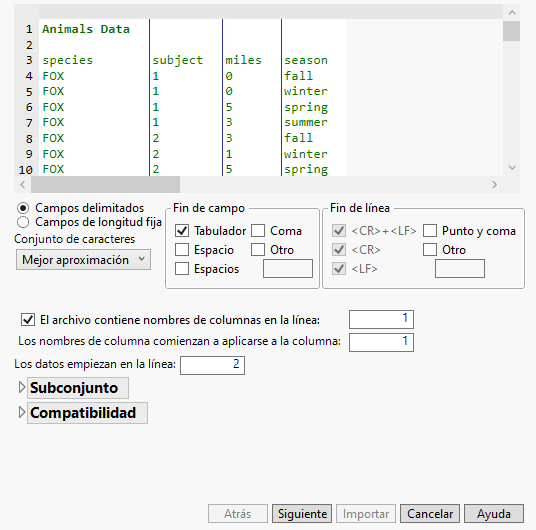Image resolution: width=536 pixels, height=530 pixels.
Task: Click the Siguiente button
Action: pyautogui.click(x=302, y=514)
